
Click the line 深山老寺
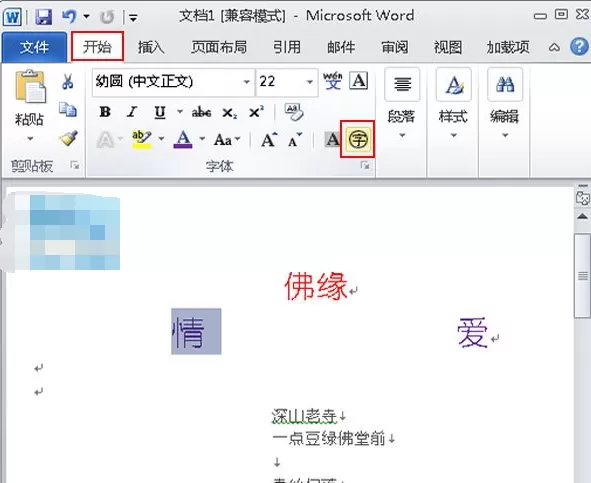(304, 416)
